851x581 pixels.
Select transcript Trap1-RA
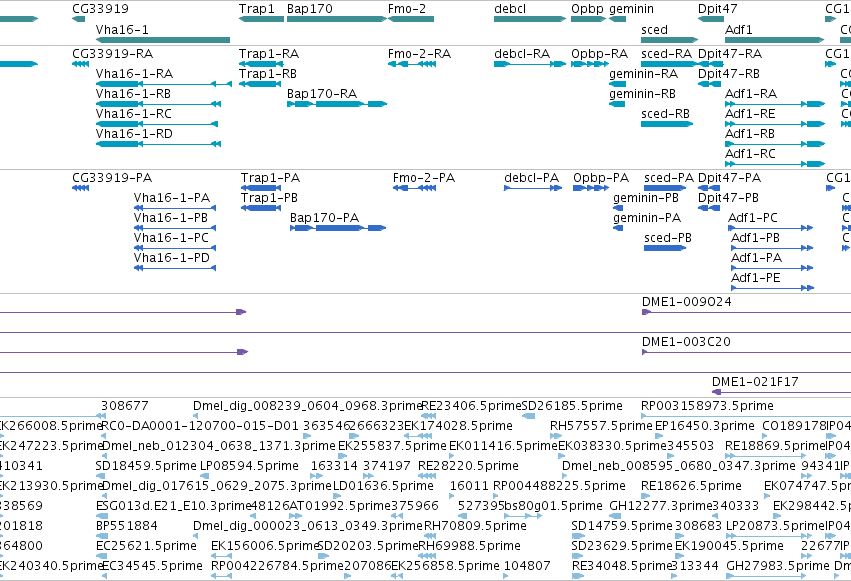pyautogui.click(x=269, y=54)
